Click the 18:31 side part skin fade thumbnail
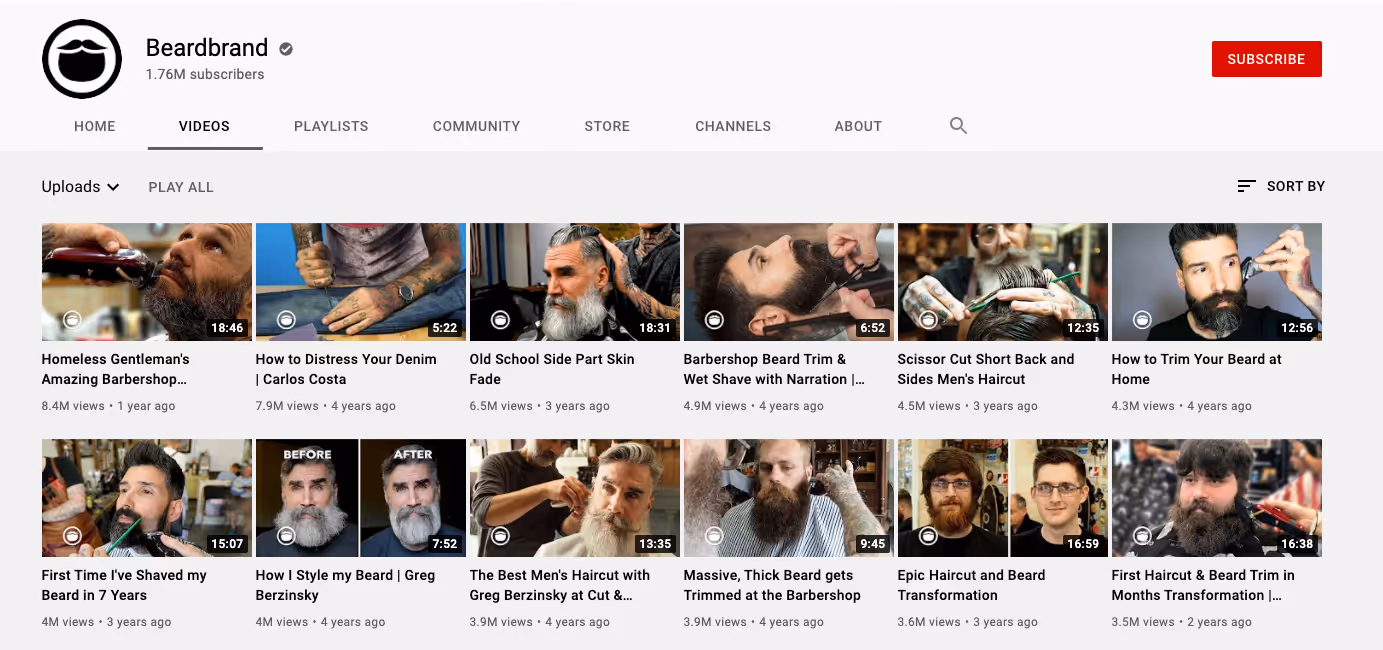The height and width of the screenshot is (650, 1383). 575,282
